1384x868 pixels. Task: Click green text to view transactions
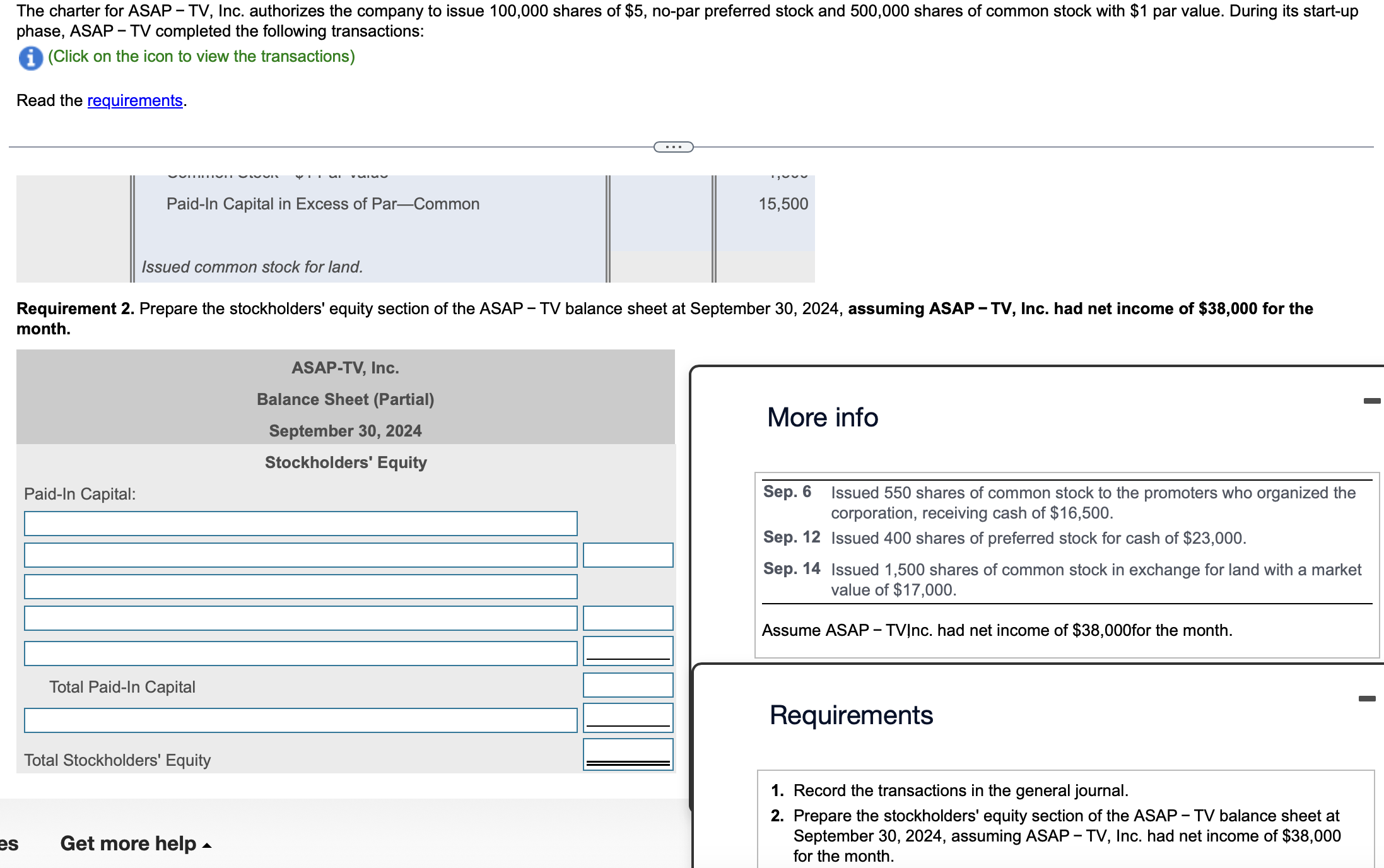[x=201, y=56]
